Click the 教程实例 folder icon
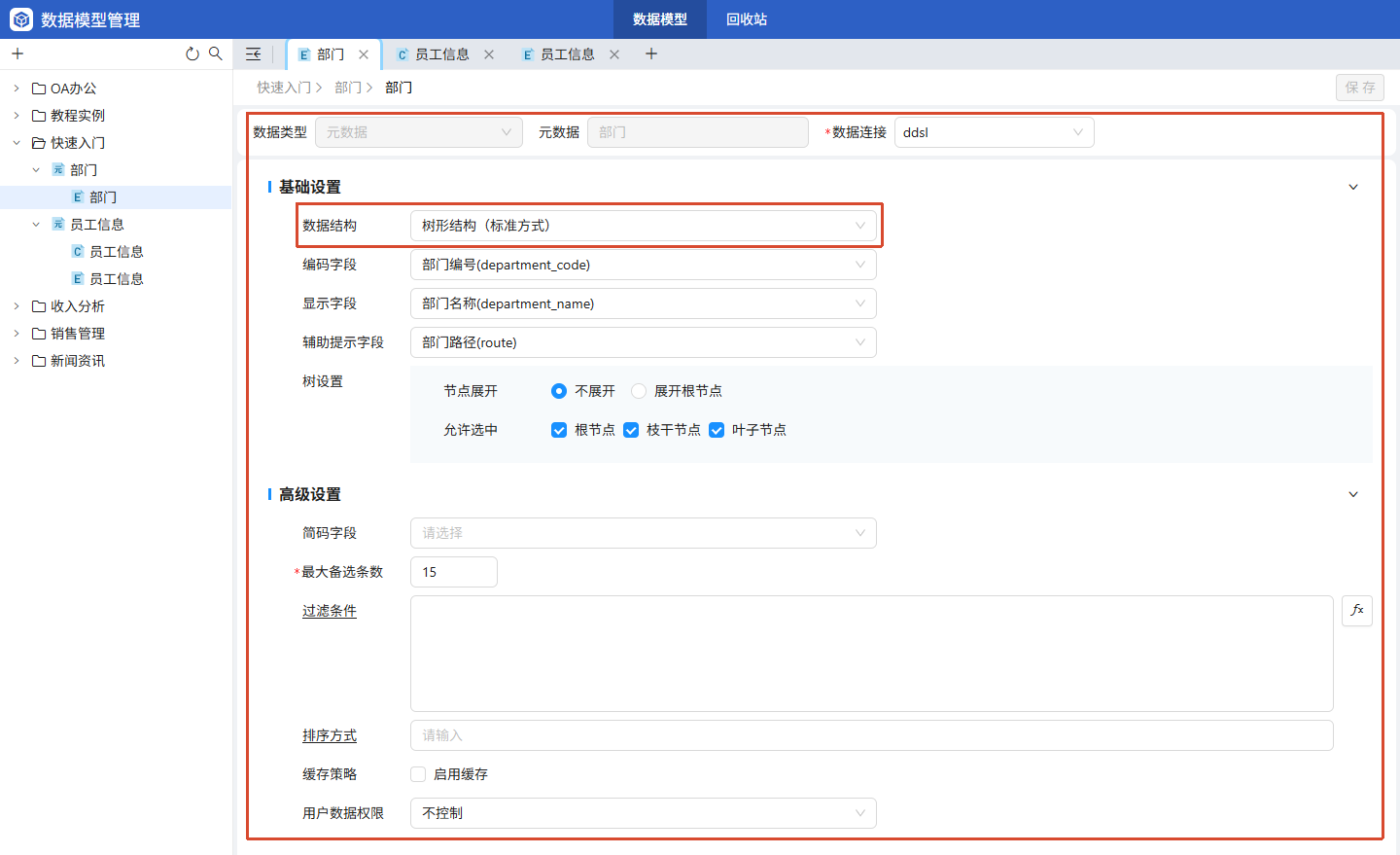1400x855 pixels. click(x=39, y=116)
